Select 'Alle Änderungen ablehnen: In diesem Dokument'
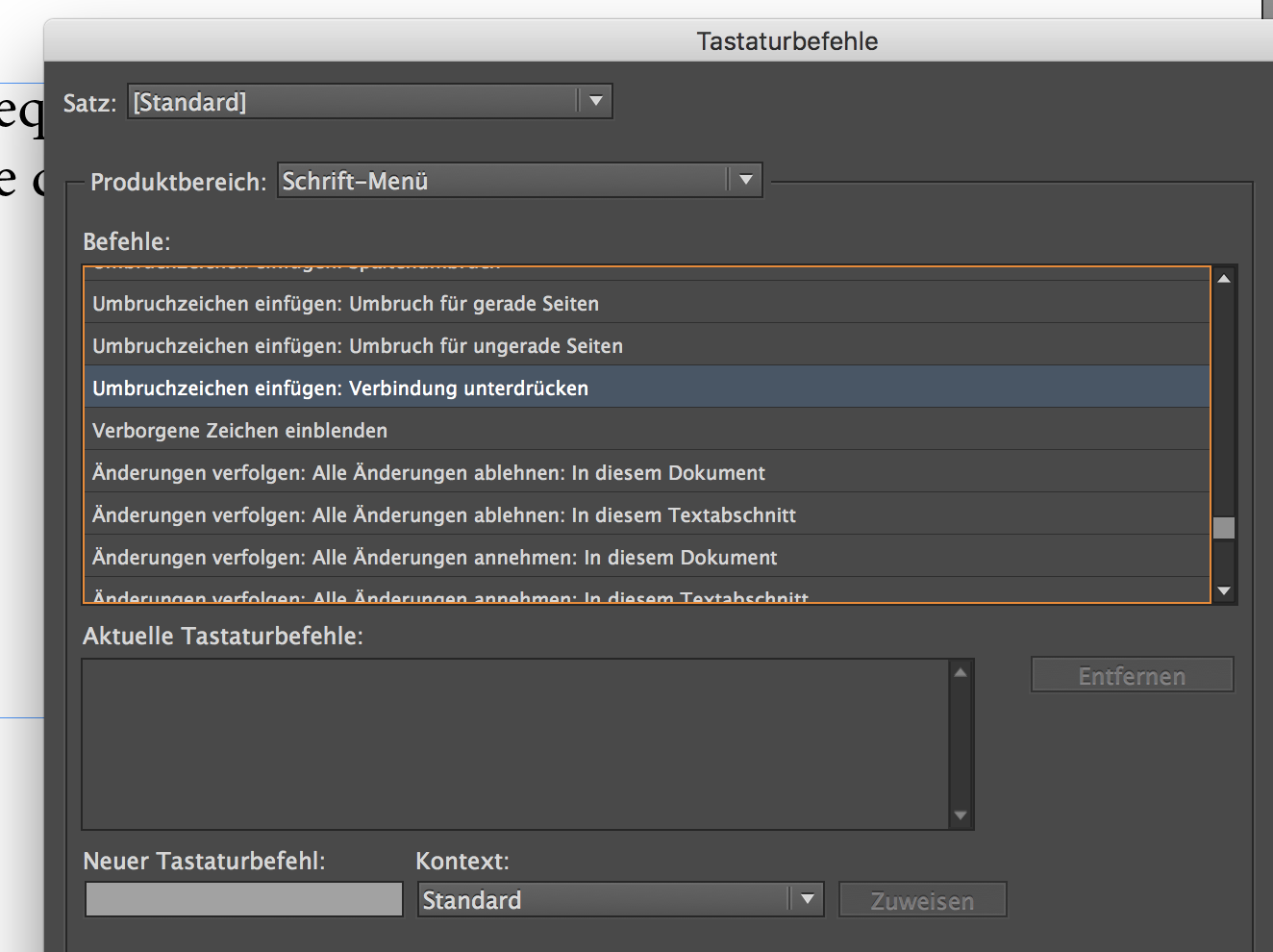 point(646,472)
